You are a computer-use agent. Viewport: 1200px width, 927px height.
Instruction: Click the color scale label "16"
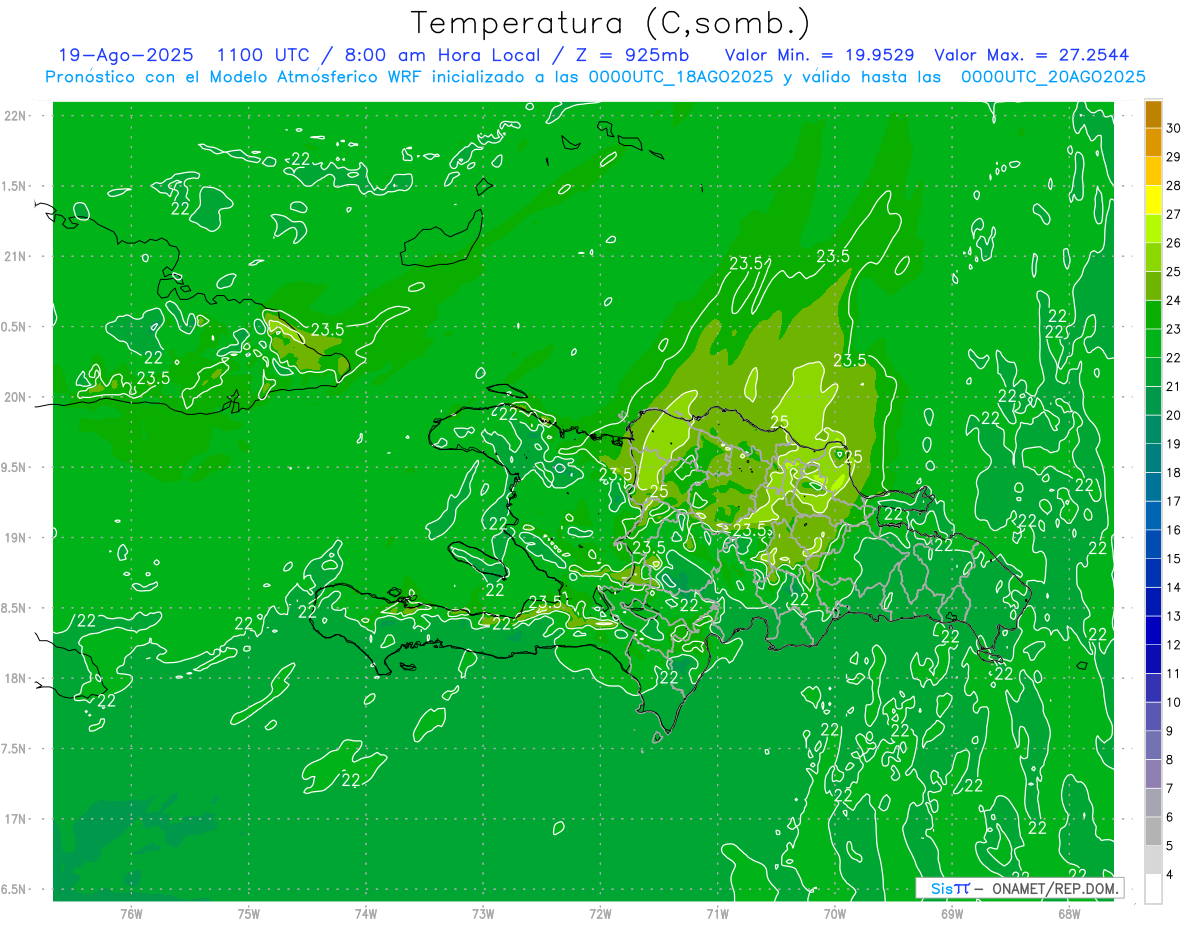click(x=1174, y=530)
